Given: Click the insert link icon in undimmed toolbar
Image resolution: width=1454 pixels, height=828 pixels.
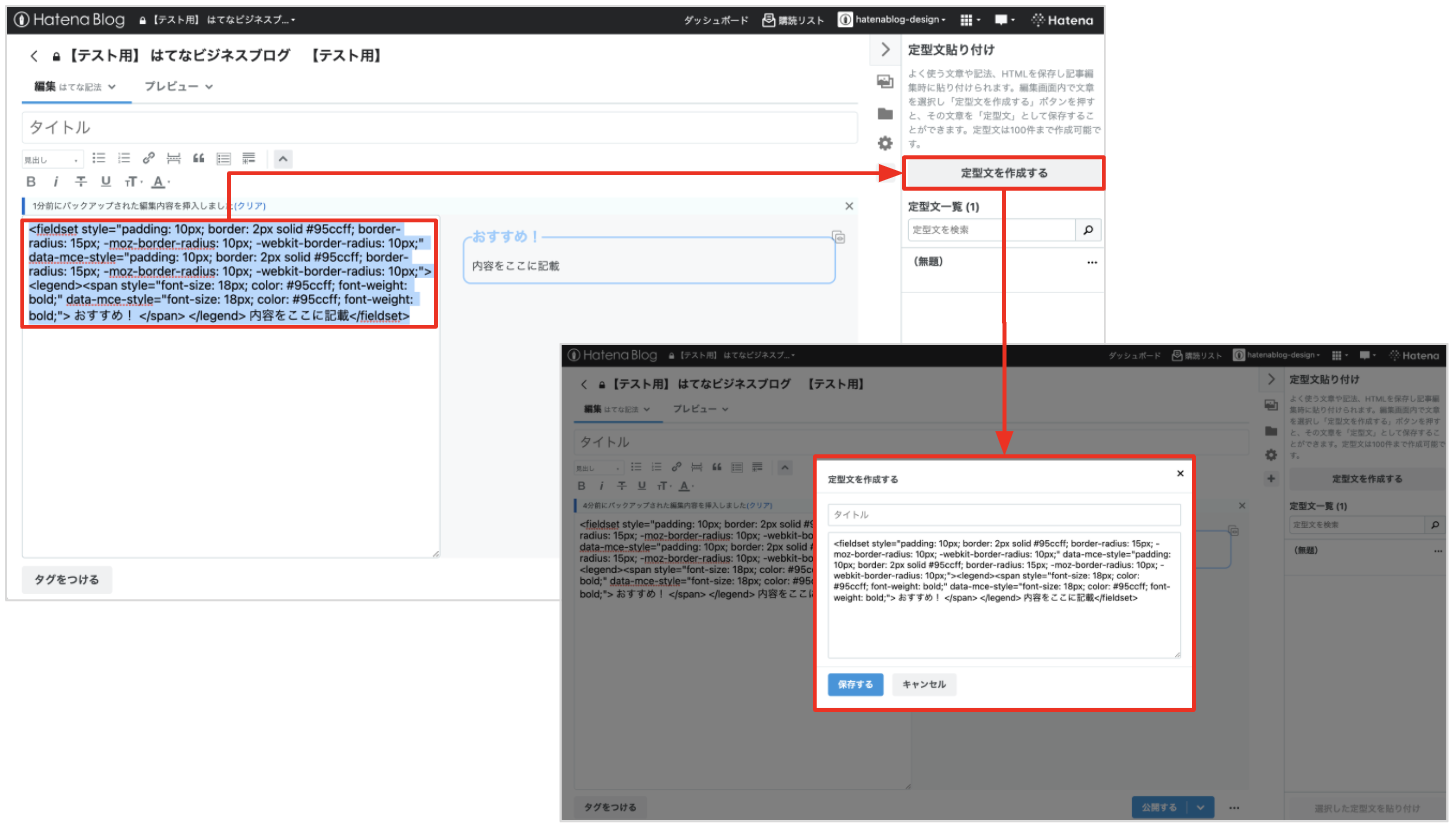Looking at the screenshot, I should coord(149,158).
